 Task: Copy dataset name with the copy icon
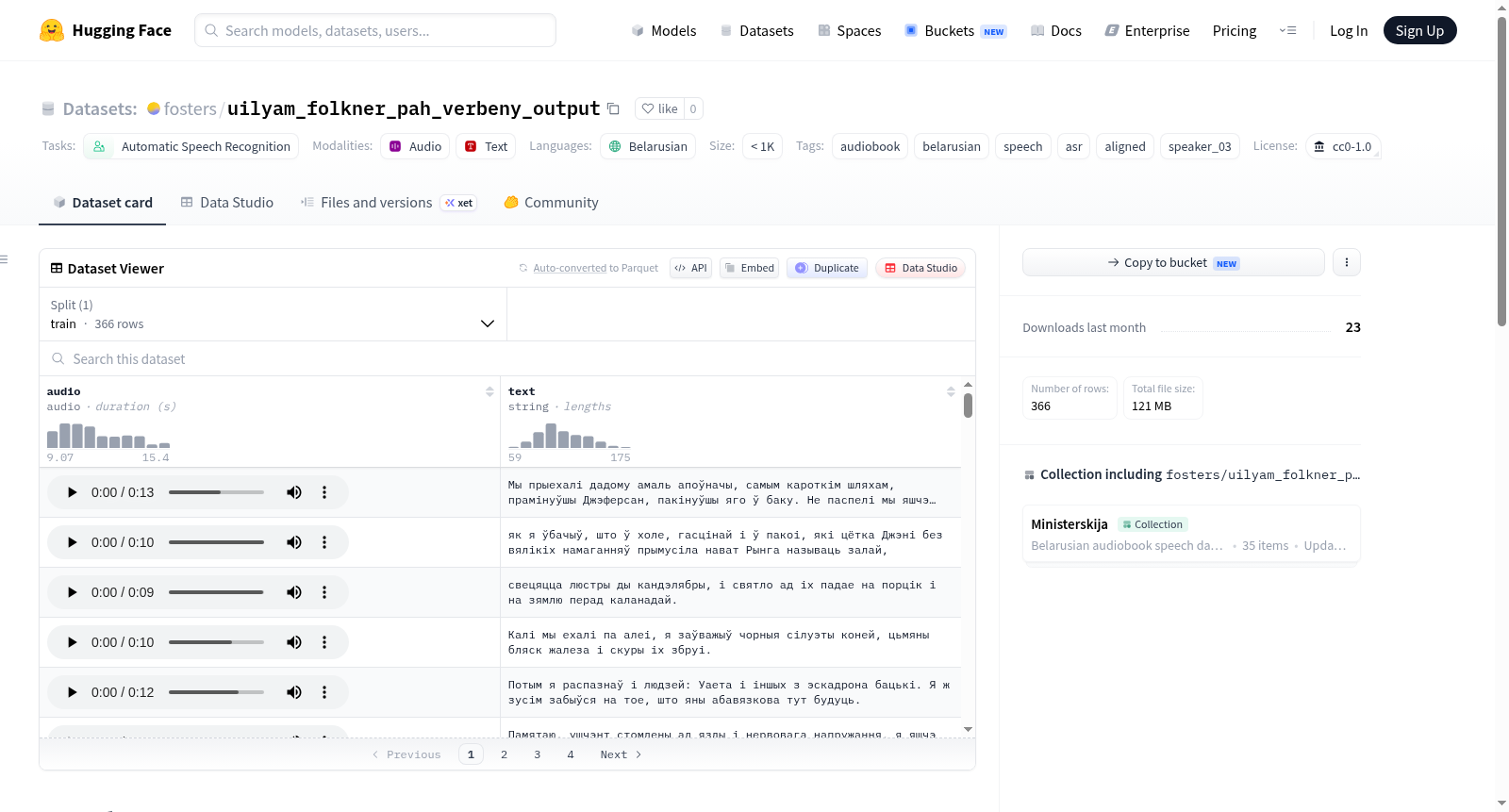coord(613,108)
